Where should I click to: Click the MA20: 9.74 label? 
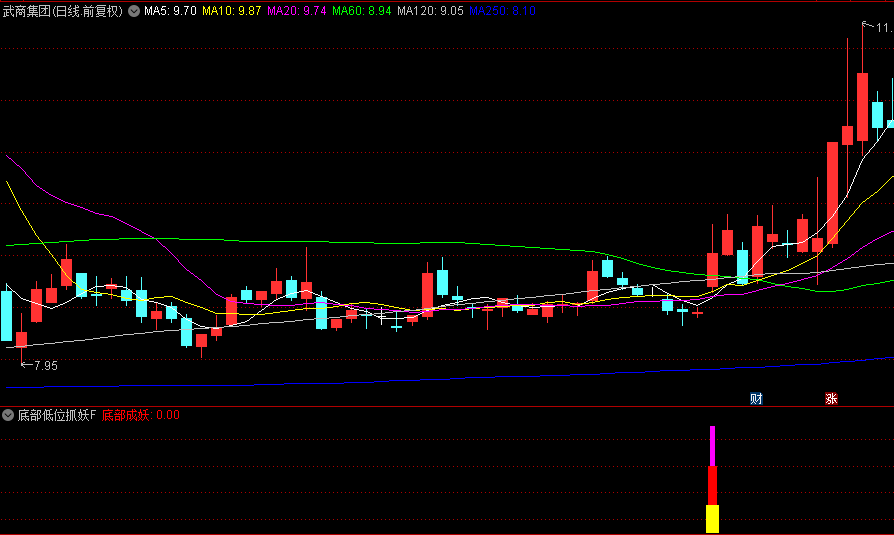296,11
